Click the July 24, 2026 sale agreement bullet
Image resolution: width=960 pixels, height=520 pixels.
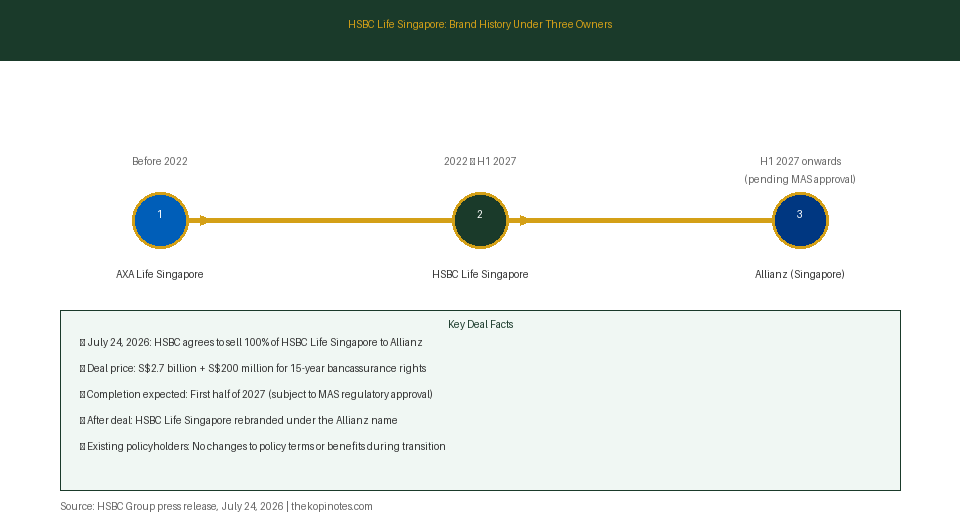[251, 342]
